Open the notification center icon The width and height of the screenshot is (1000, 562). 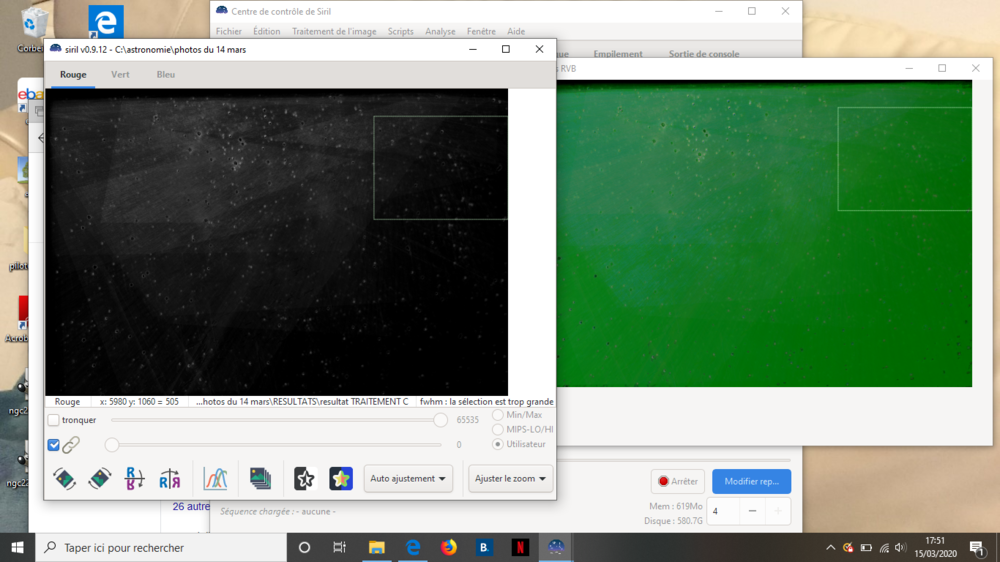coord(976,547)
